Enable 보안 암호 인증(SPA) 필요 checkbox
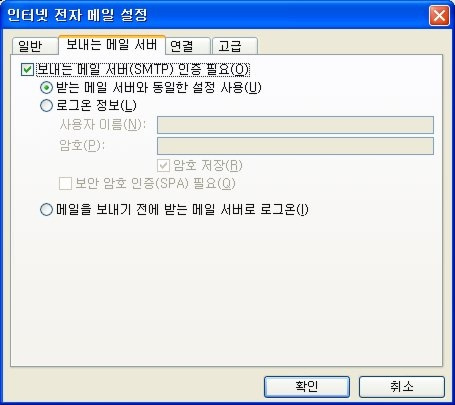Image resolution: width=455 pixels, height=405 pixels. click(65, 184)
